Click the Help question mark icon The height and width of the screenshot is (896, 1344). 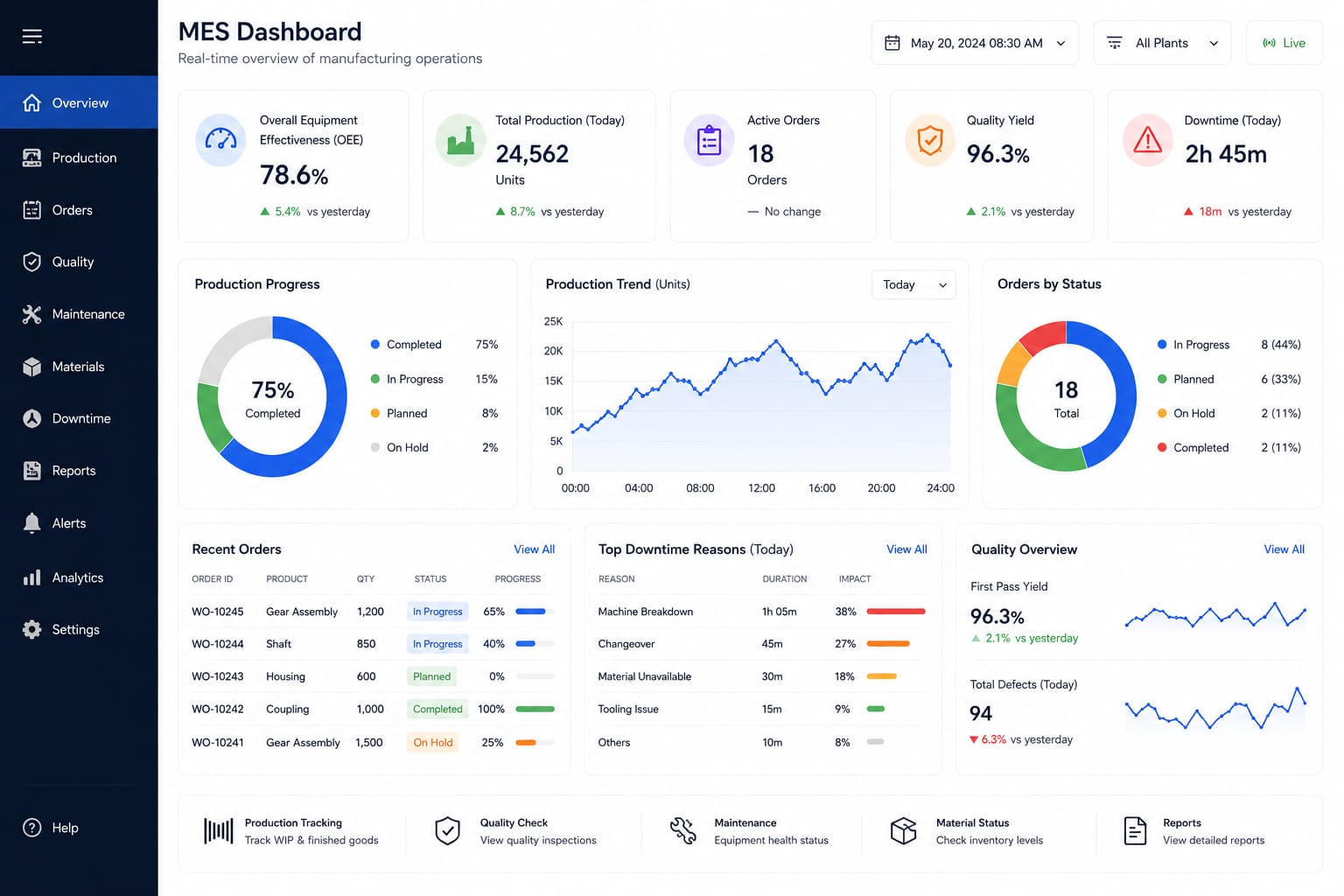coord(31,828)
